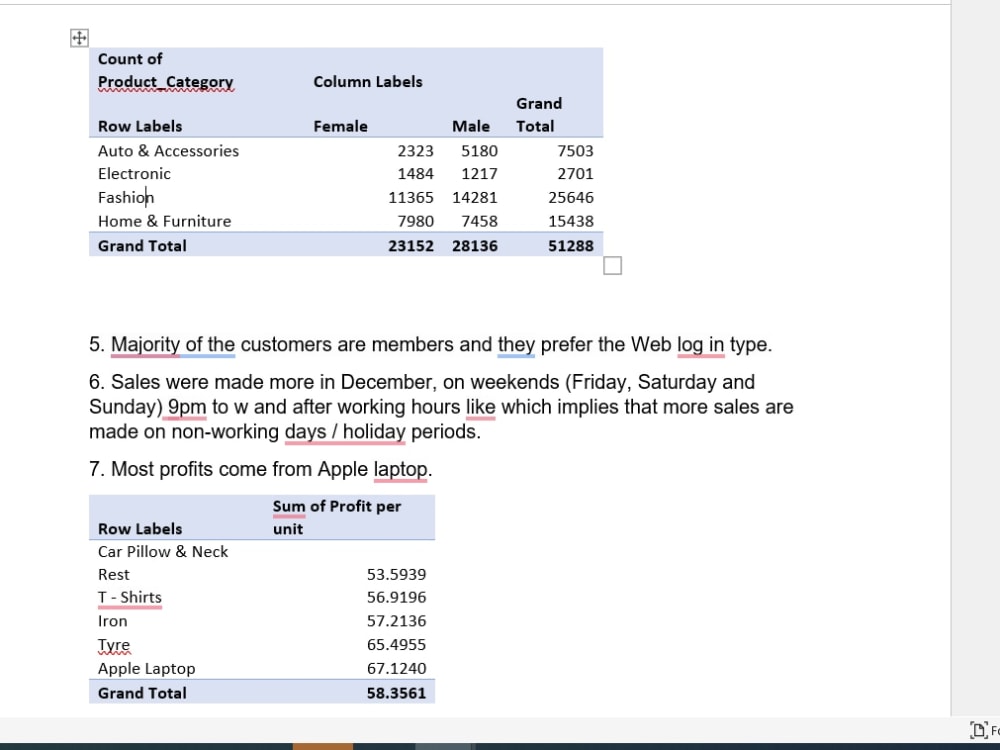Click the 'Product_Category' header text
Viewport: 1000px width, 750px height.
(x=165, y=82)
